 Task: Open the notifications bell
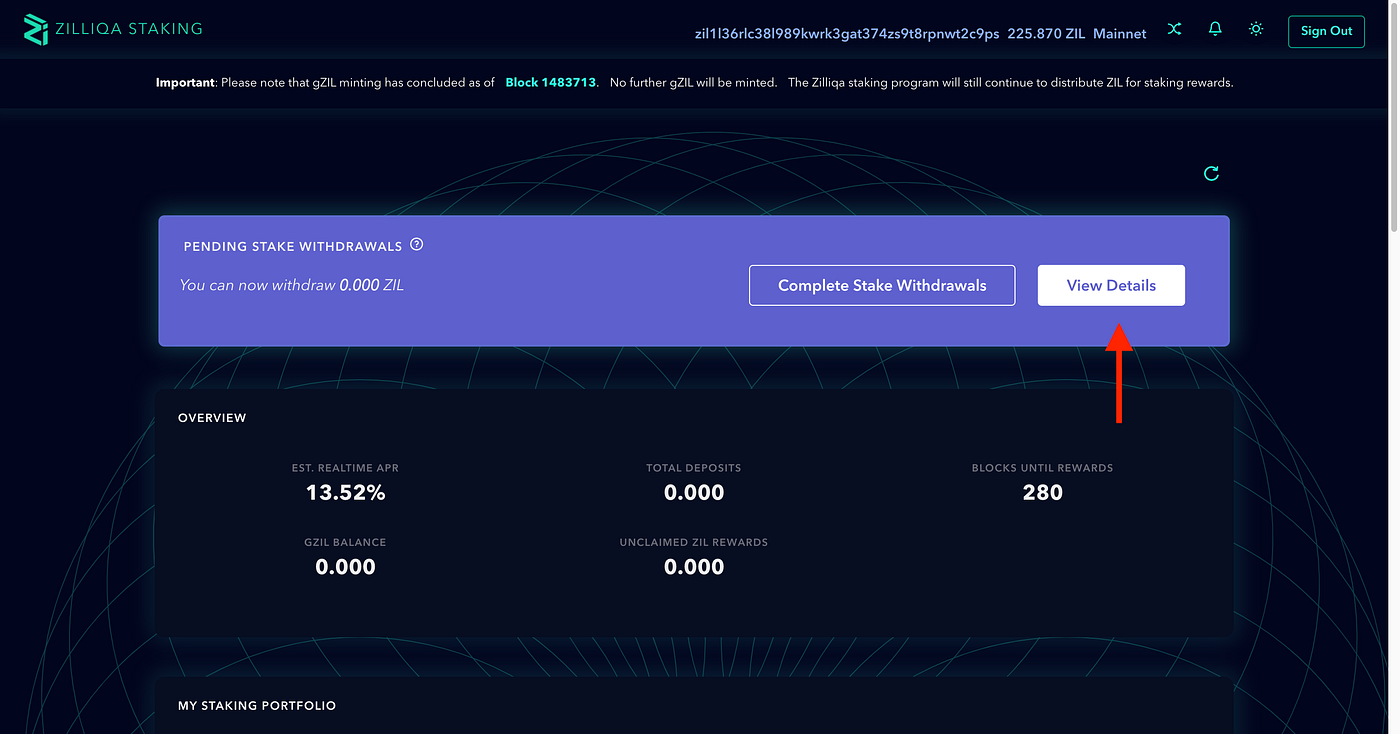coord(1215,30)
